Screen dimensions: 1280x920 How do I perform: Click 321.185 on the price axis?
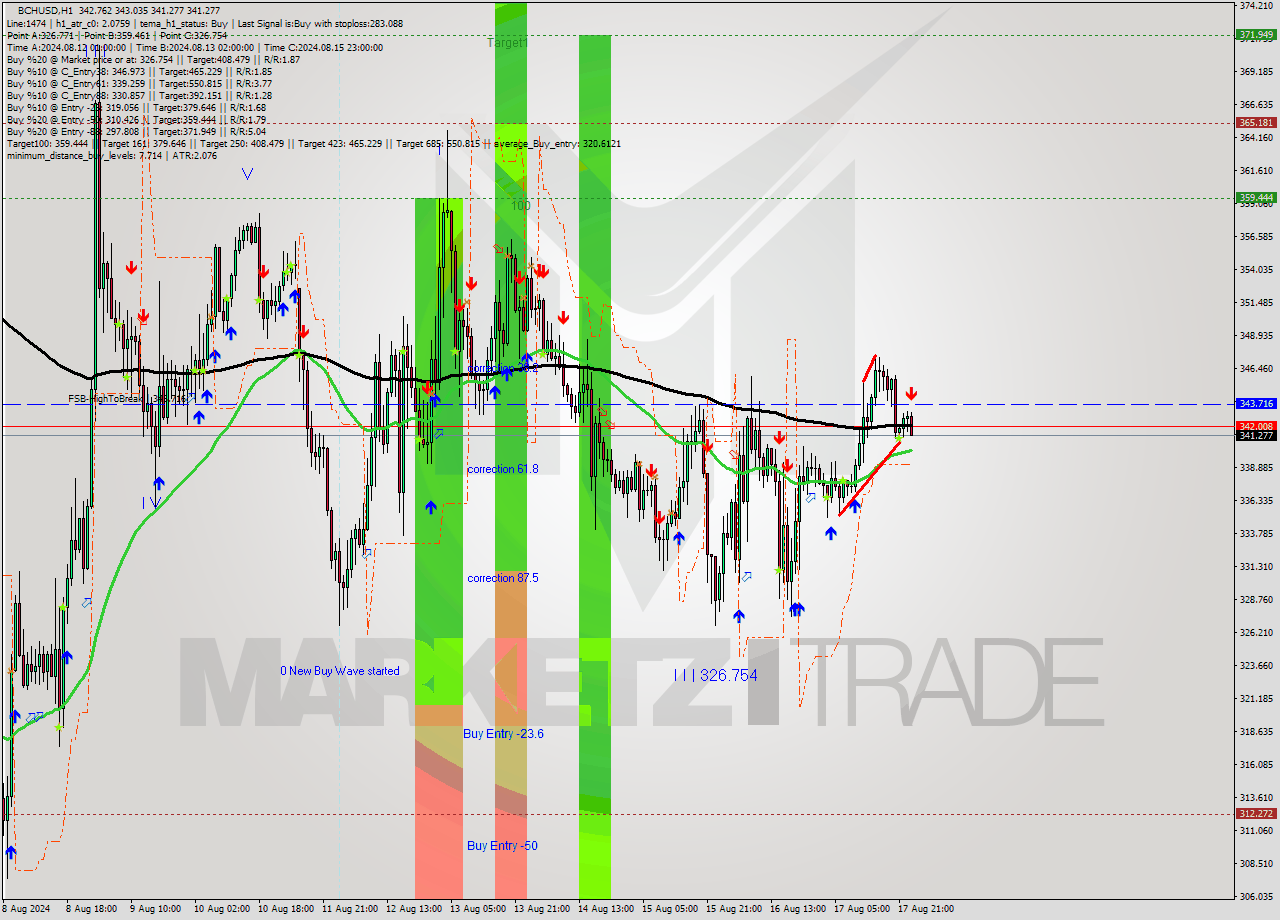coord(1256,698)
